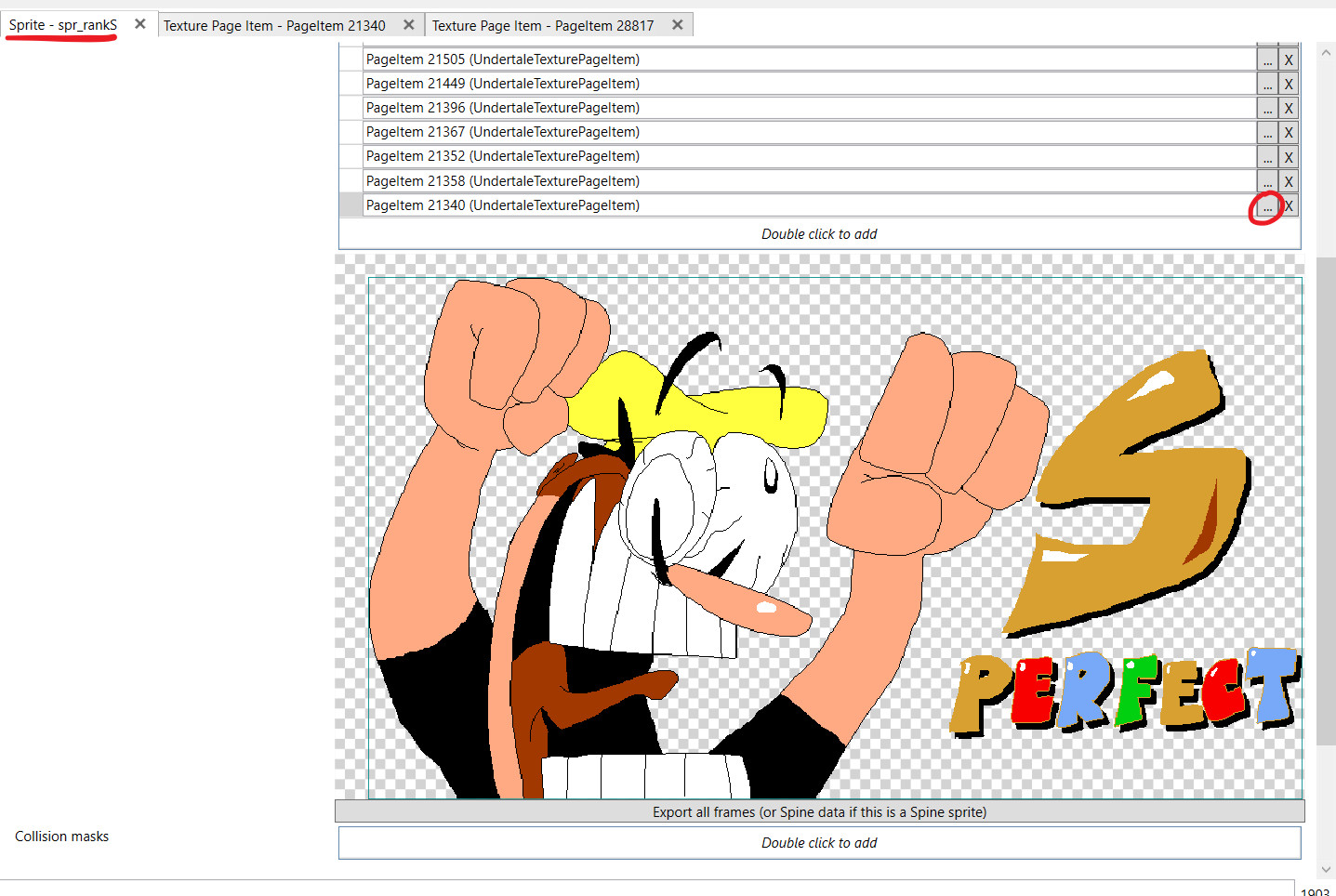Delete PageItem 21449 using its X button

click(x=1289, y=85)
